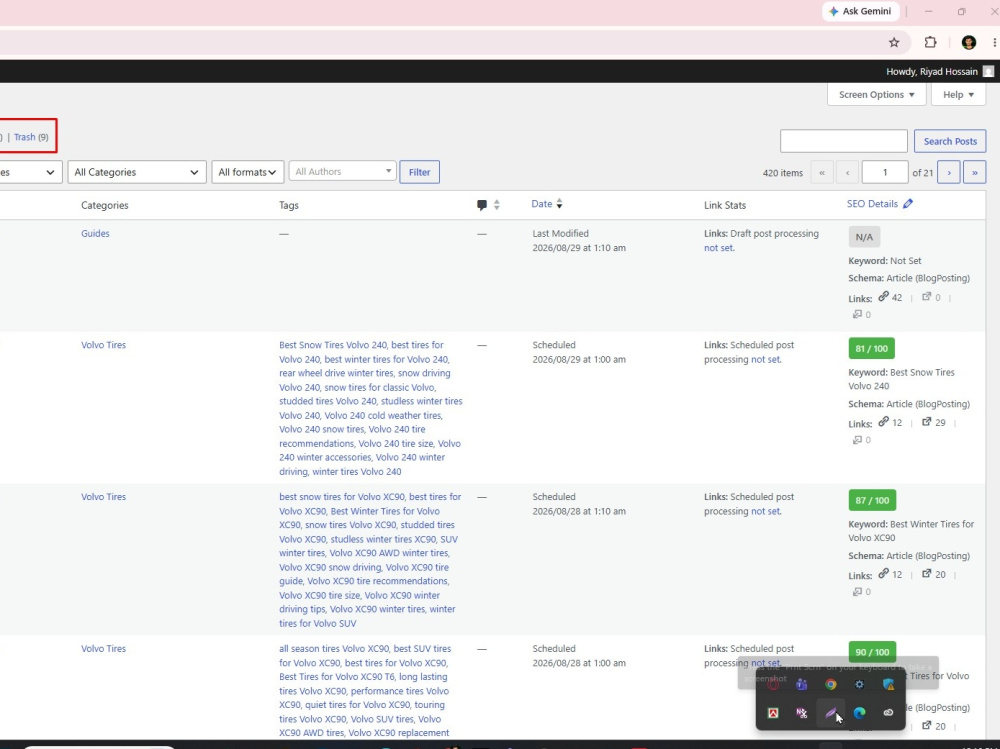Click the purple feather tray icon
The width and height of the screenshot is (1000, 749).
point(830,713)
